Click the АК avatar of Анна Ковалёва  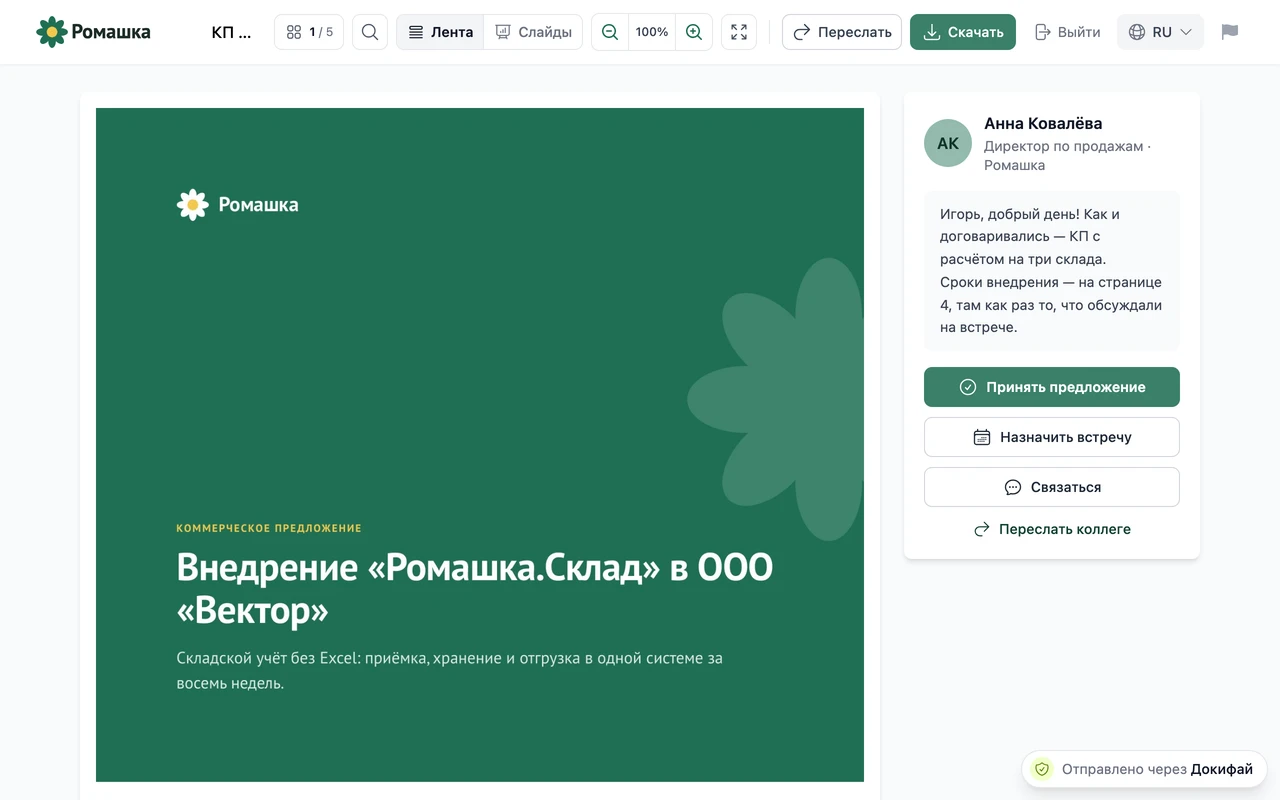[948, 143]
